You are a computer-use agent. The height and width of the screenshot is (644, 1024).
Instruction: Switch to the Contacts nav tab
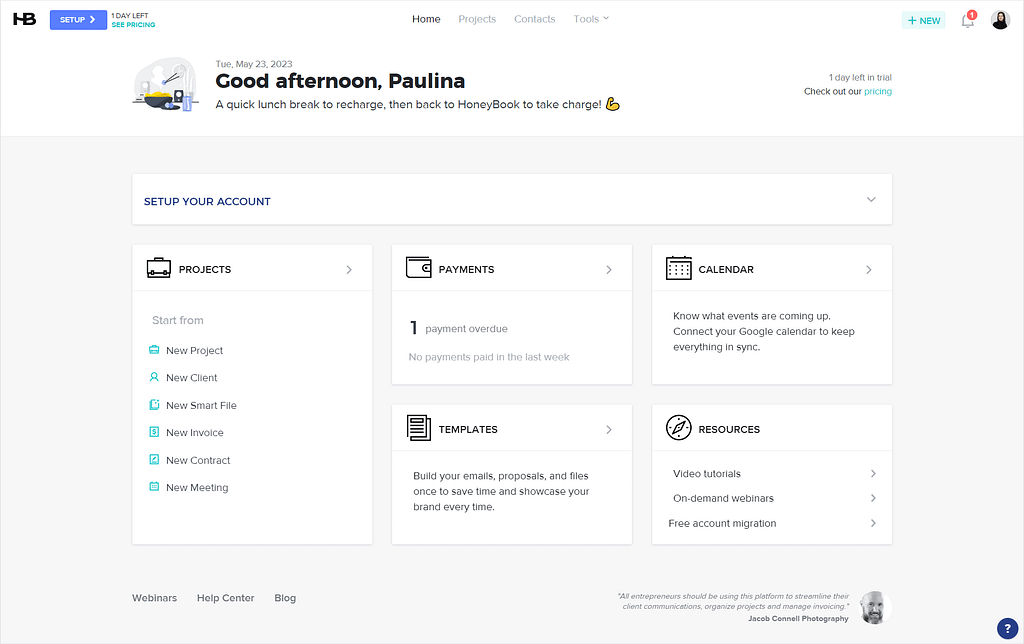coord(534,19)
